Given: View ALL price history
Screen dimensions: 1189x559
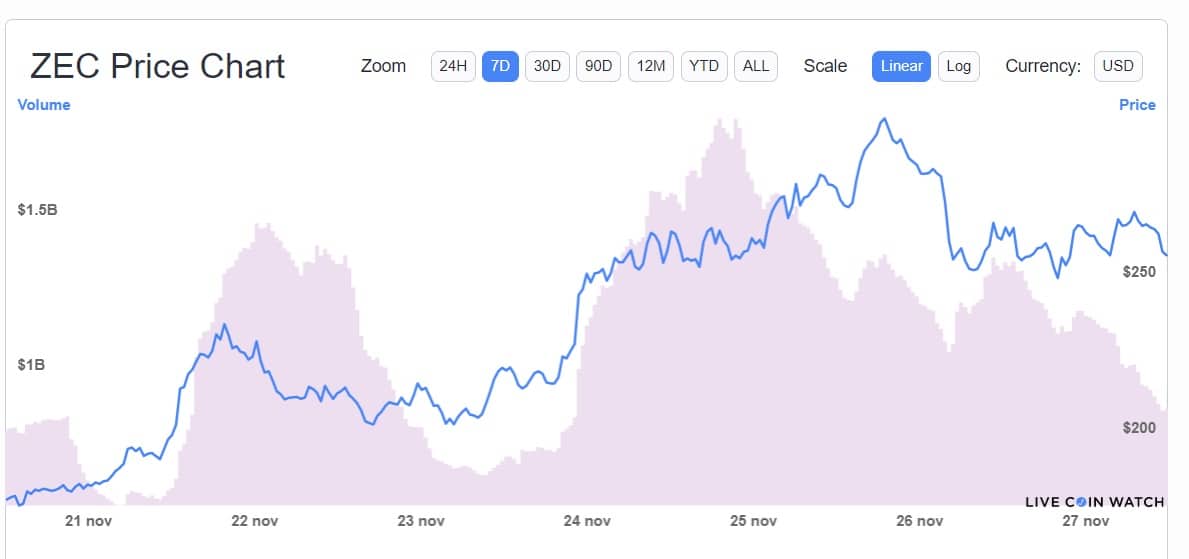Looking at the screenshot, I should [x=756, y=66].
